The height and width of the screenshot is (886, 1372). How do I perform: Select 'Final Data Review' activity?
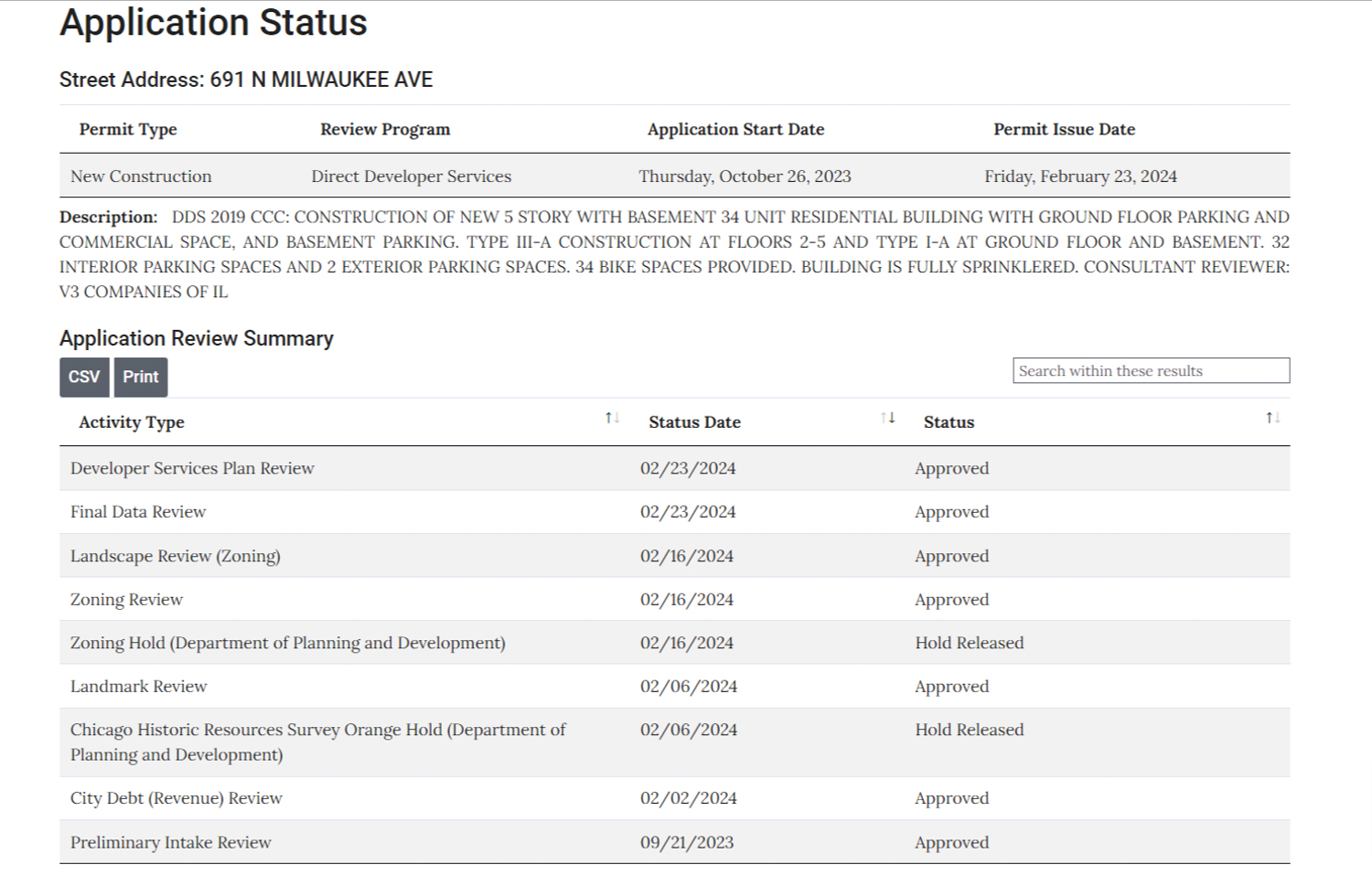point(138,512)
